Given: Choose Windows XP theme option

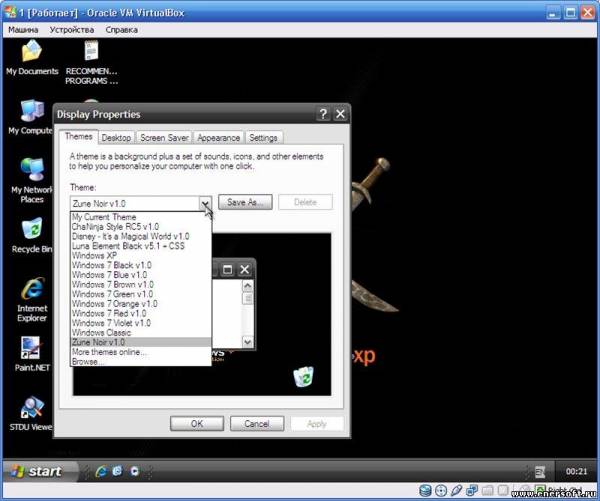Looking at the screenshot, I should point(141,255).
